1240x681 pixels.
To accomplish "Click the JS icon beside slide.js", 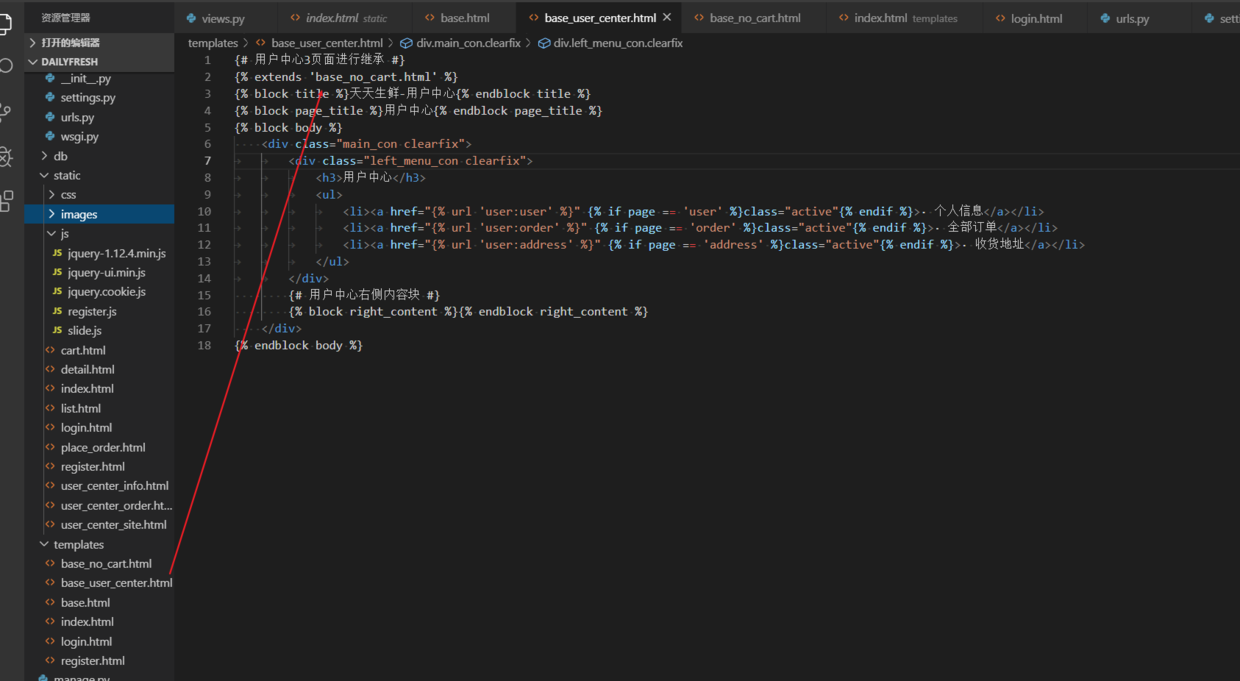I will tap(57, 330).
